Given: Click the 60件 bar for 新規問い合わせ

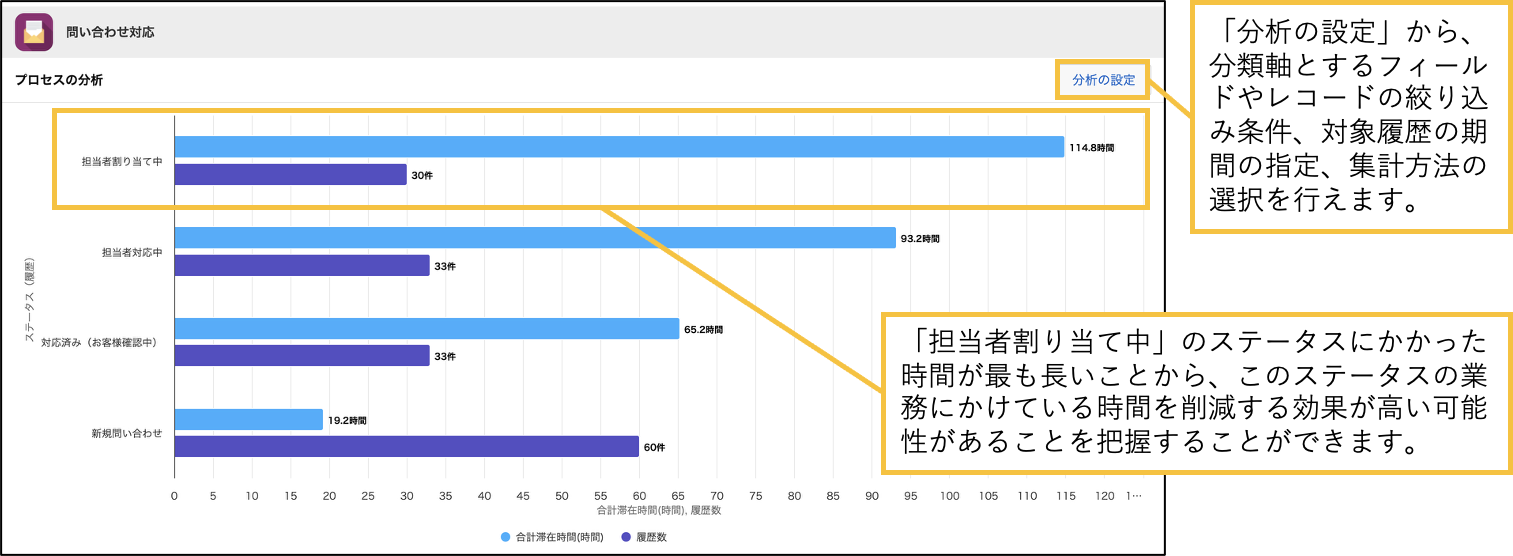Looking at the screenshot, I should (x=406, y=447).
